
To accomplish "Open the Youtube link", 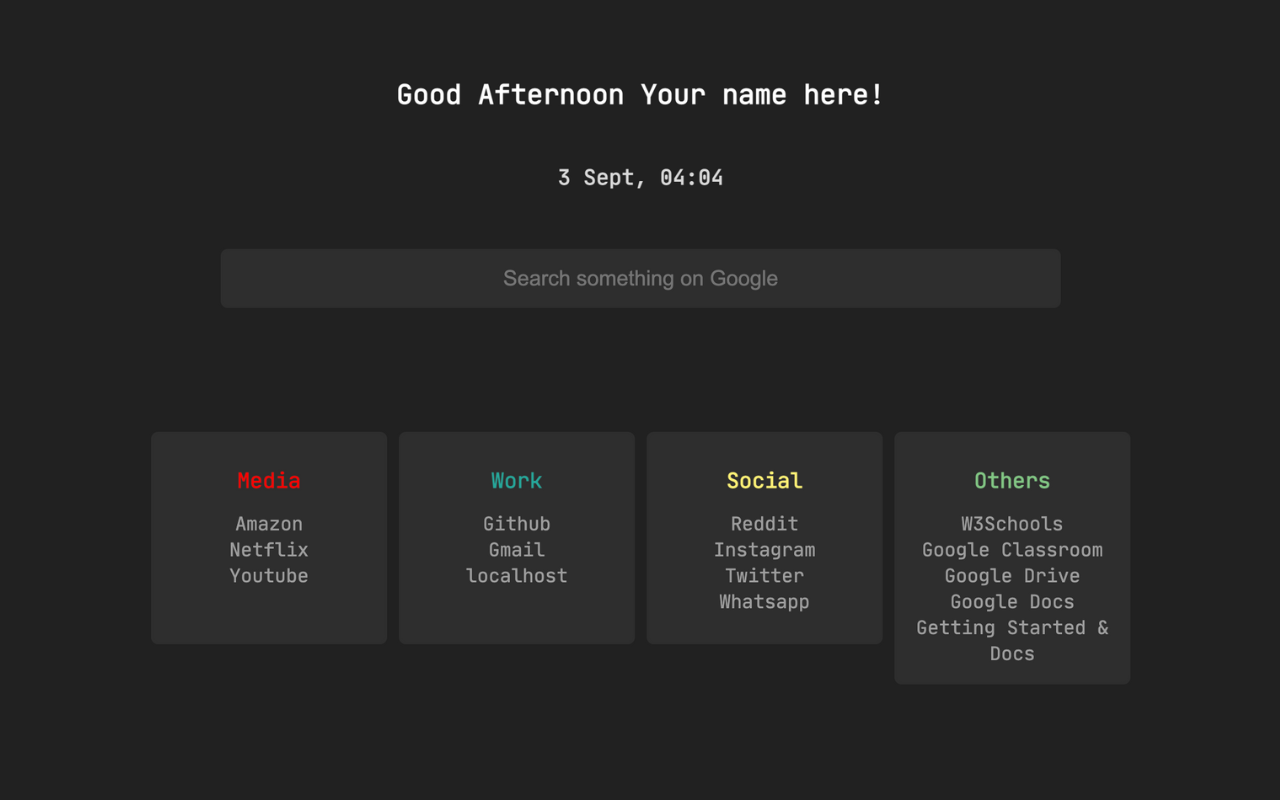I will (269, 575).
